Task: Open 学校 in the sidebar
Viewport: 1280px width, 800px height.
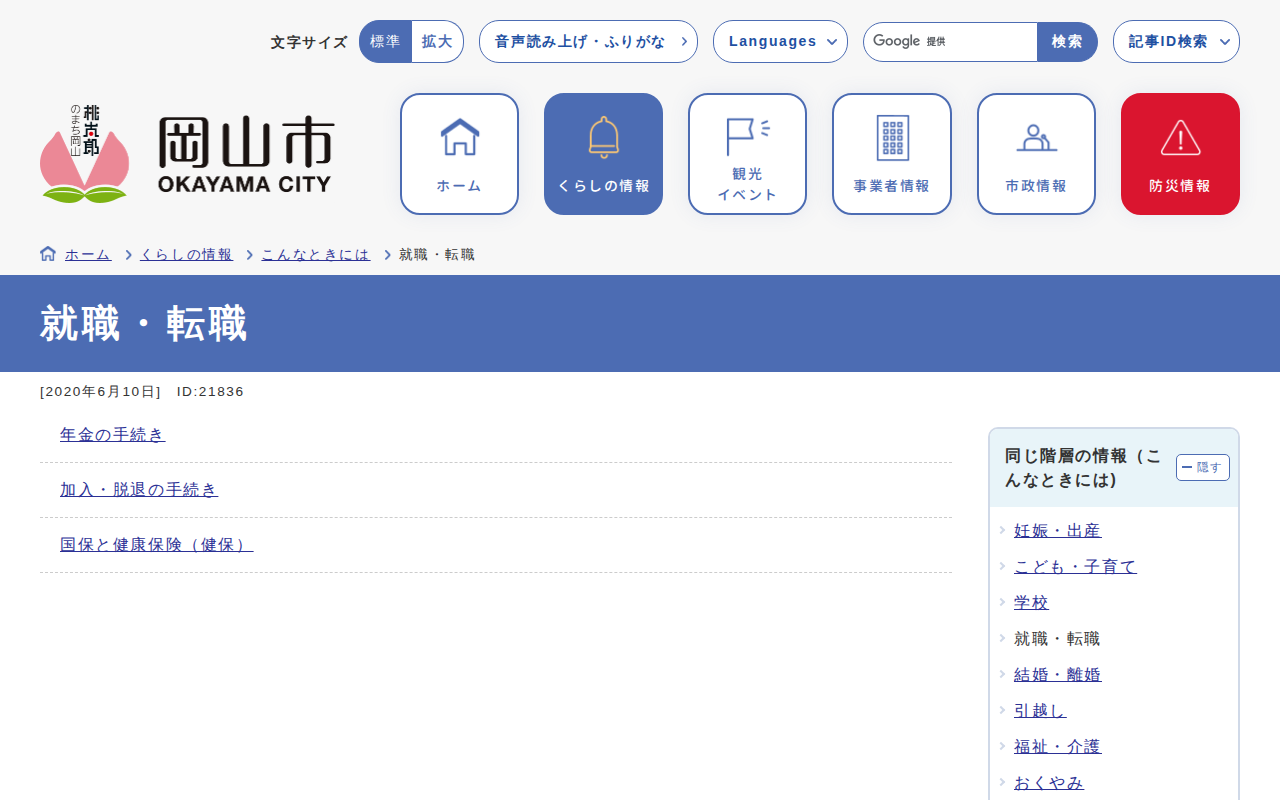Action: [x=1031, y=603]
